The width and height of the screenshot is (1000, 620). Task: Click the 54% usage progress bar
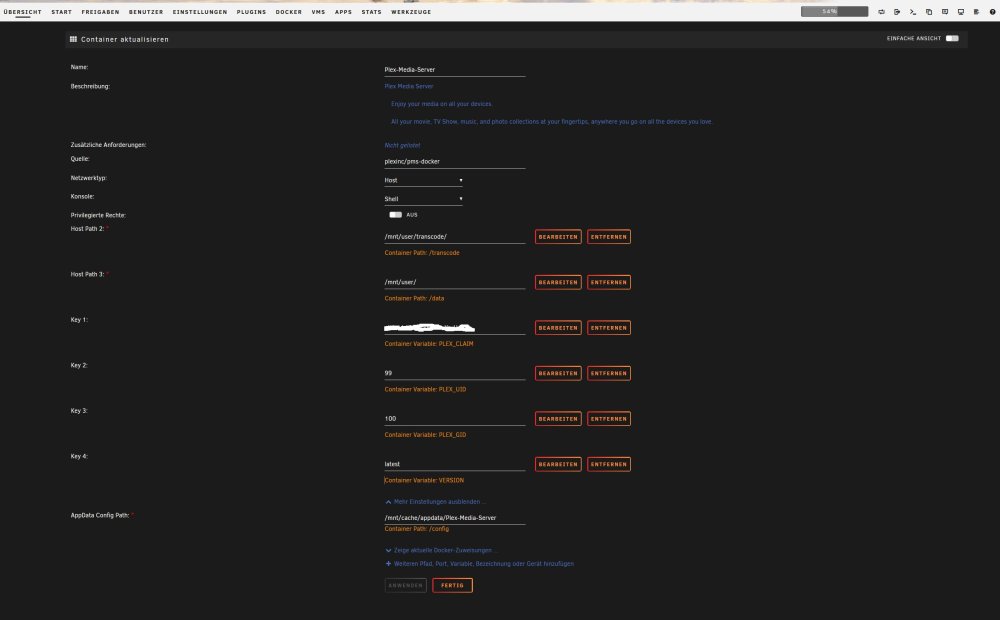tap(834, 11)
